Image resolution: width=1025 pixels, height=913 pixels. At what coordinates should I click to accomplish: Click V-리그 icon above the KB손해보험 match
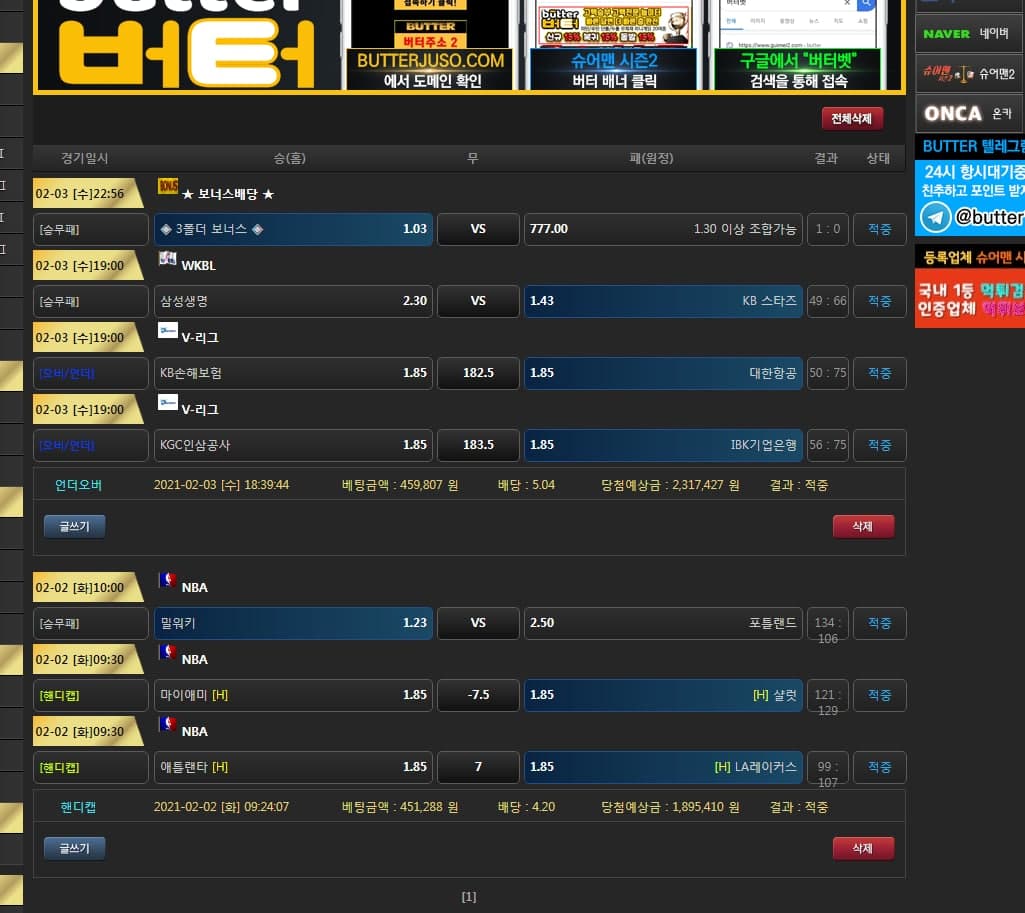(x=168, y=330)
